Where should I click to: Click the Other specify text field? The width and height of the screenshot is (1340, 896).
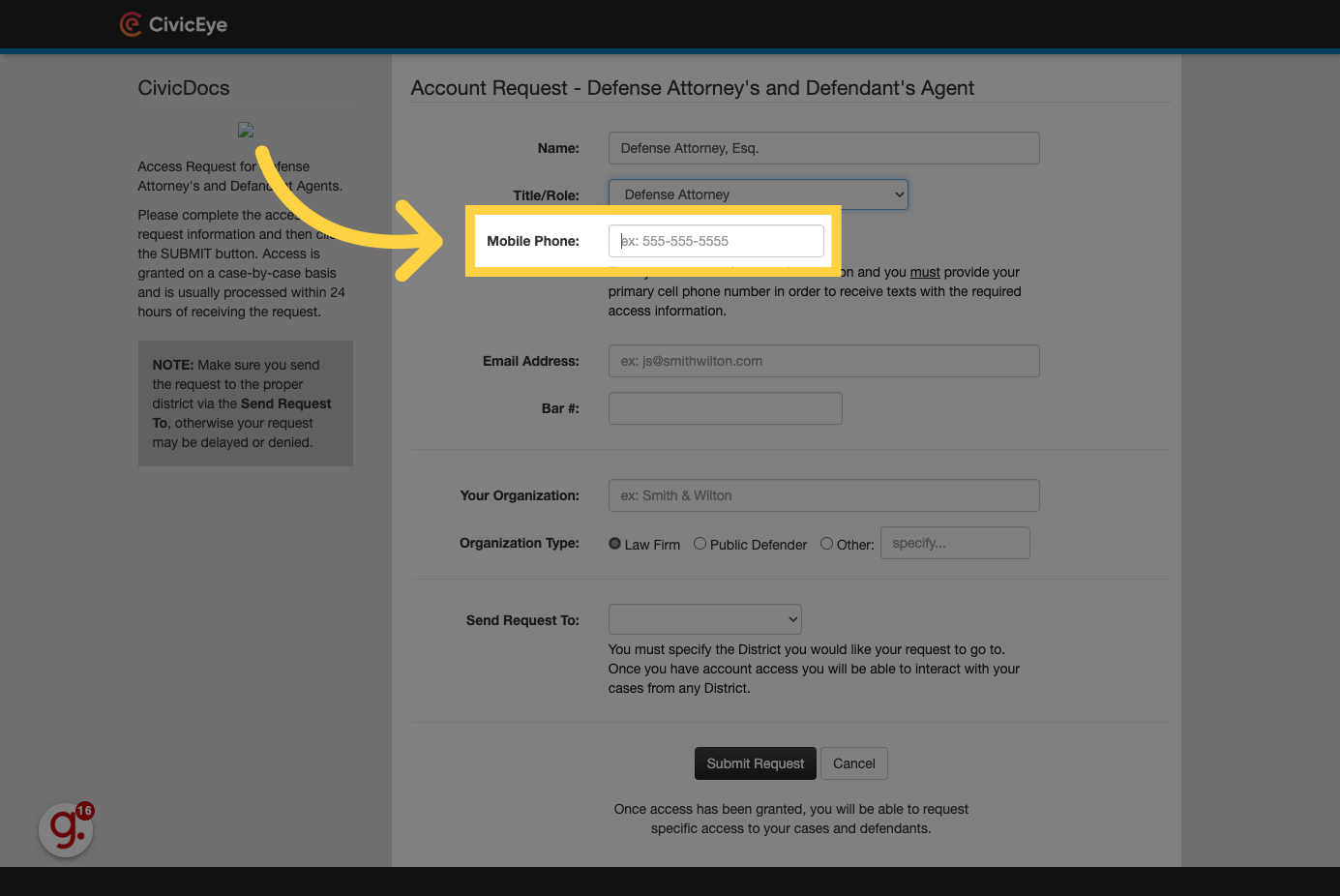(x=955, y=543)
